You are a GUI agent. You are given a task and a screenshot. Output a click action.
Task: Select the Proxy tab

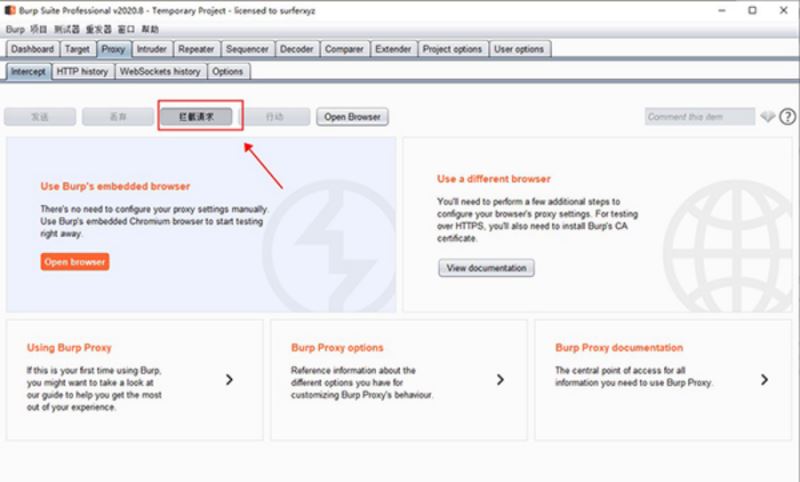[x=113, y=49]
